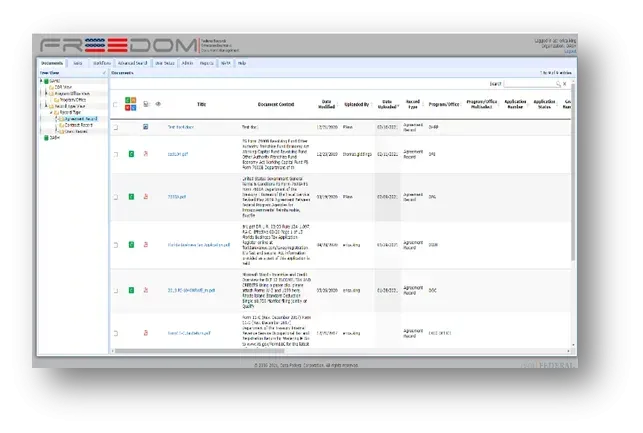Open the Help tab
This screenshot has height=433, width=643.
(x=242, y=63)
